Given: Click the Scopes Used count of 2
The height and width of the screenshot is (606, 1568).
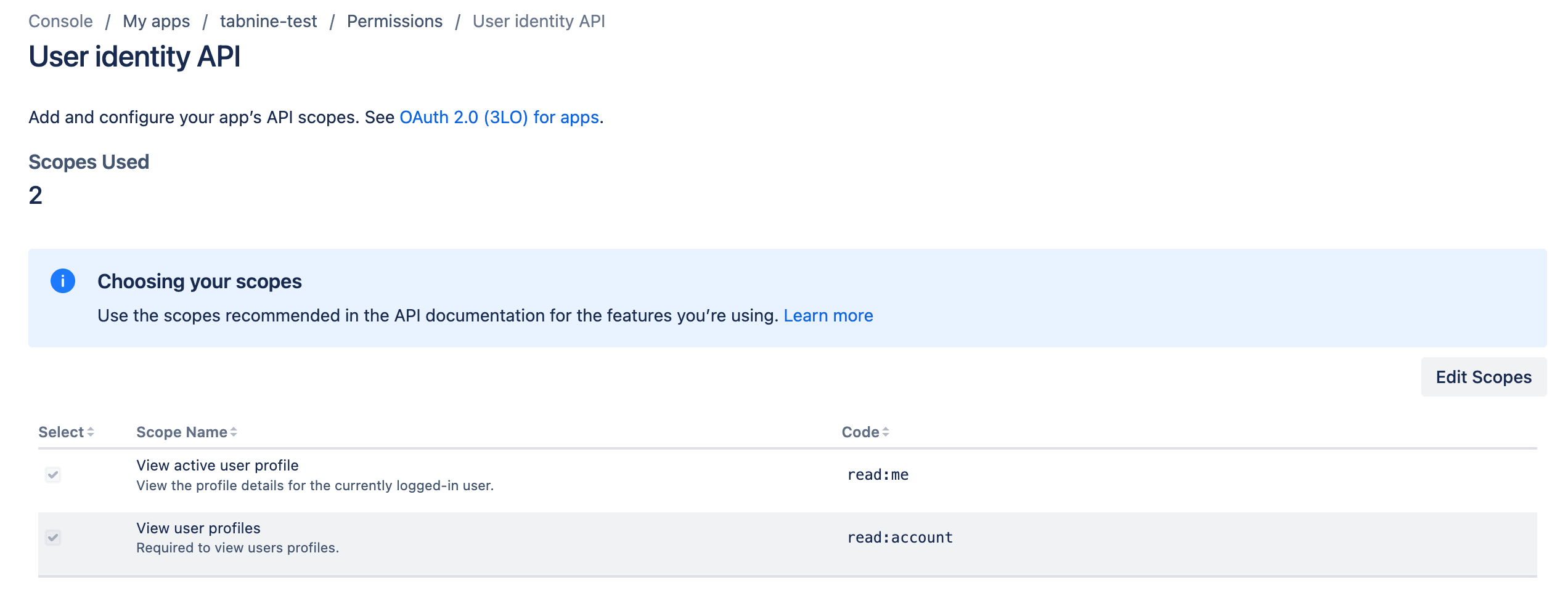Looking at the screenshot, I should tap(36, 196).
